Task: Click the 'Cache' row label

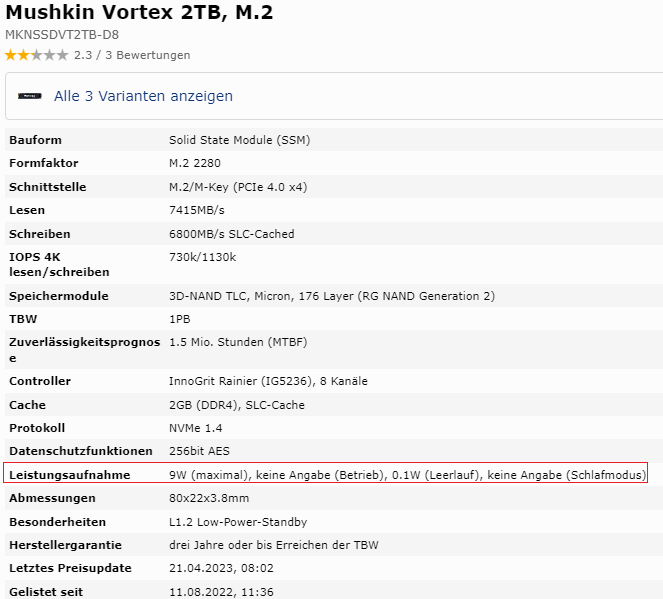Action: (x=27, y=405)
